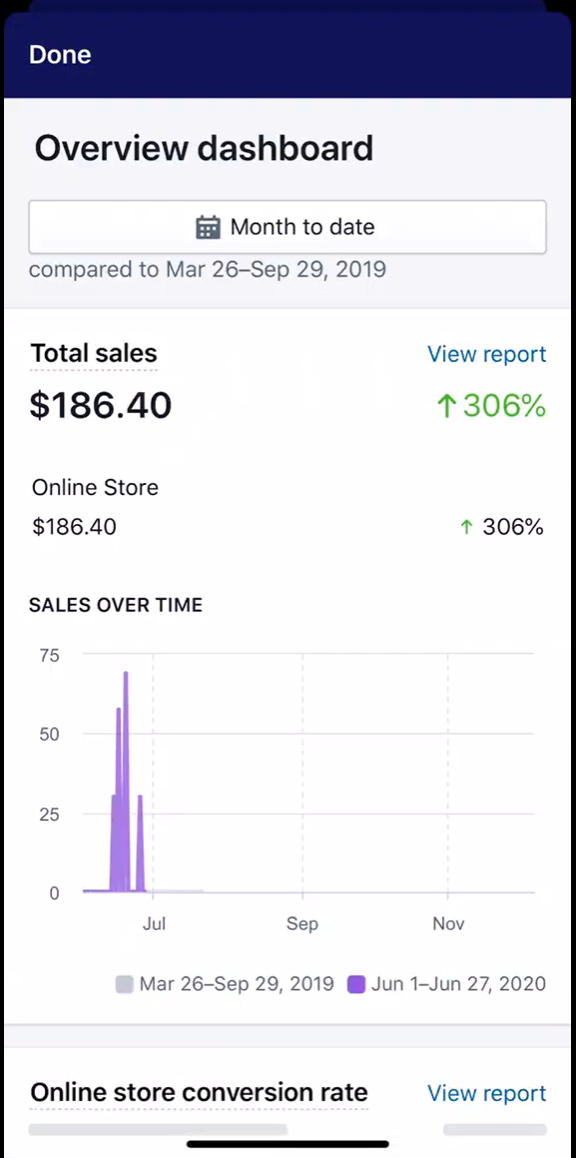
Task: Open View report for Online store conversion rate
Action: pos(487,1092)
